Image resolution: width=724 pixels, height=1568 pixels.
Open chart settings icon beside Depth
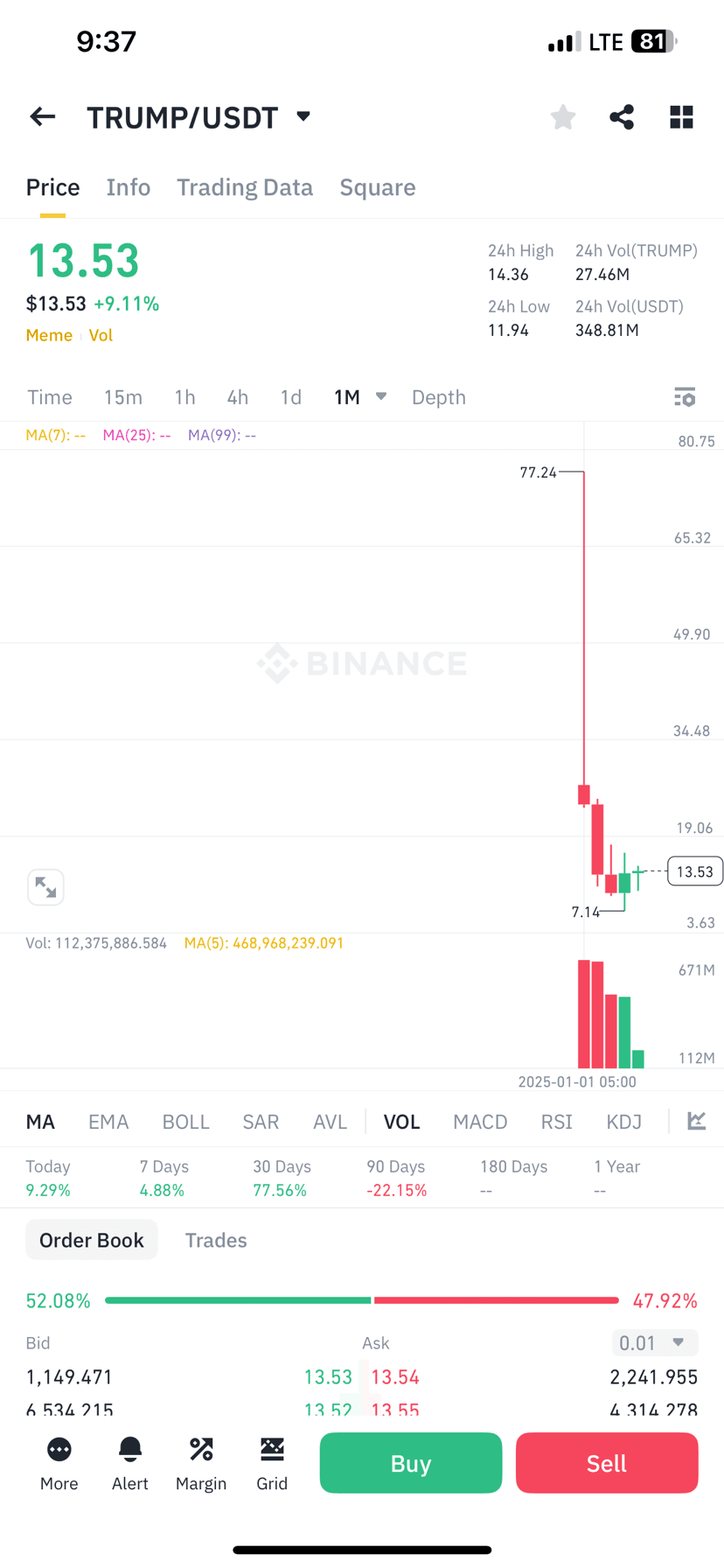[x=685, y=397]
